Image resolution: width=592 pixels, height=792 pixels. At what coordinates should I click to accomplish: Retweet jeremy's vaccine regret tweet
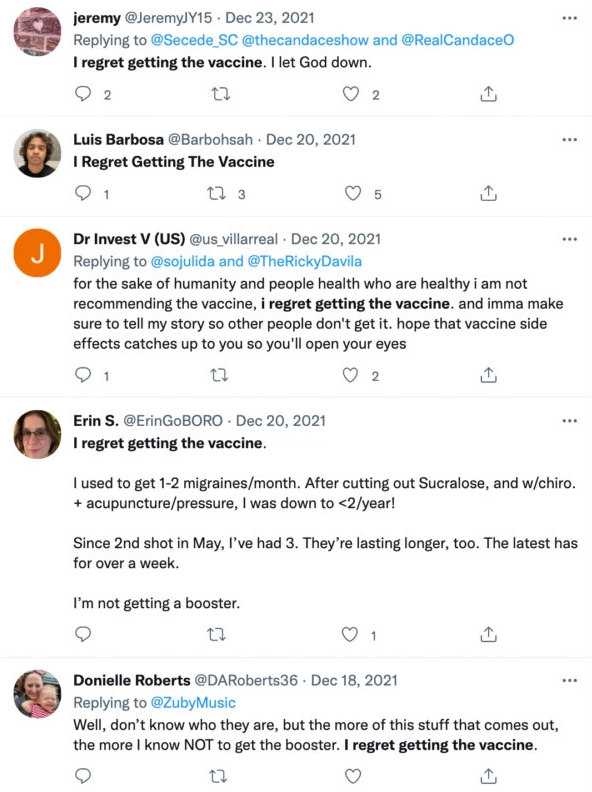click(x=220, y=94)
